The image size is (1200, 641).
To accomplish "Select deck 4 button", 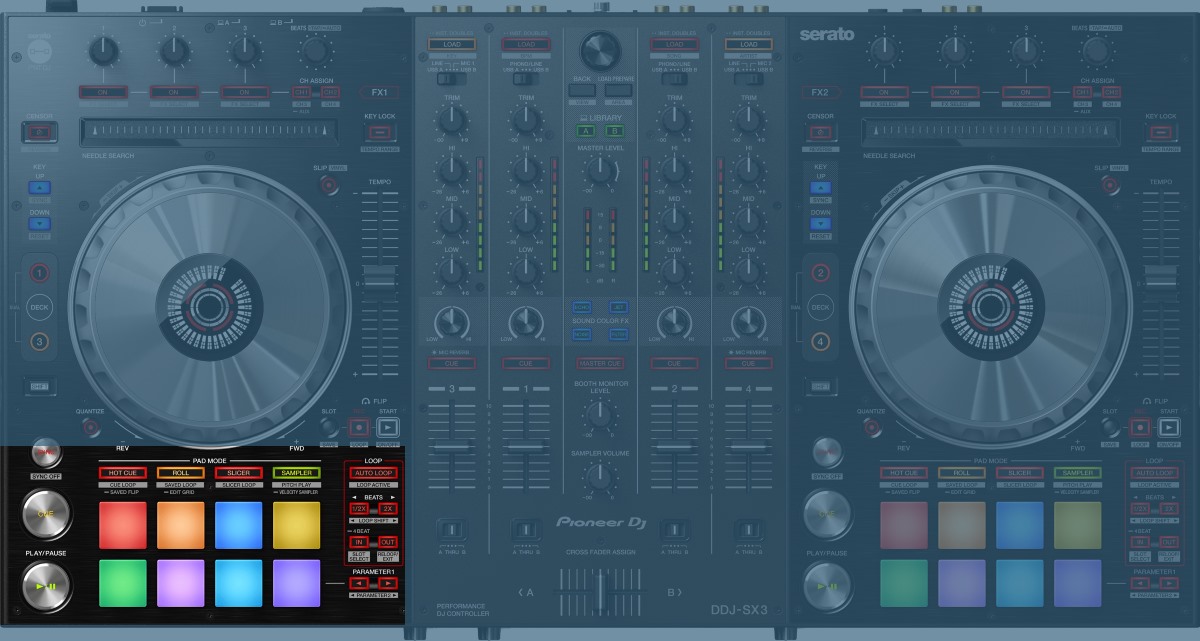I will pos(821,342).
